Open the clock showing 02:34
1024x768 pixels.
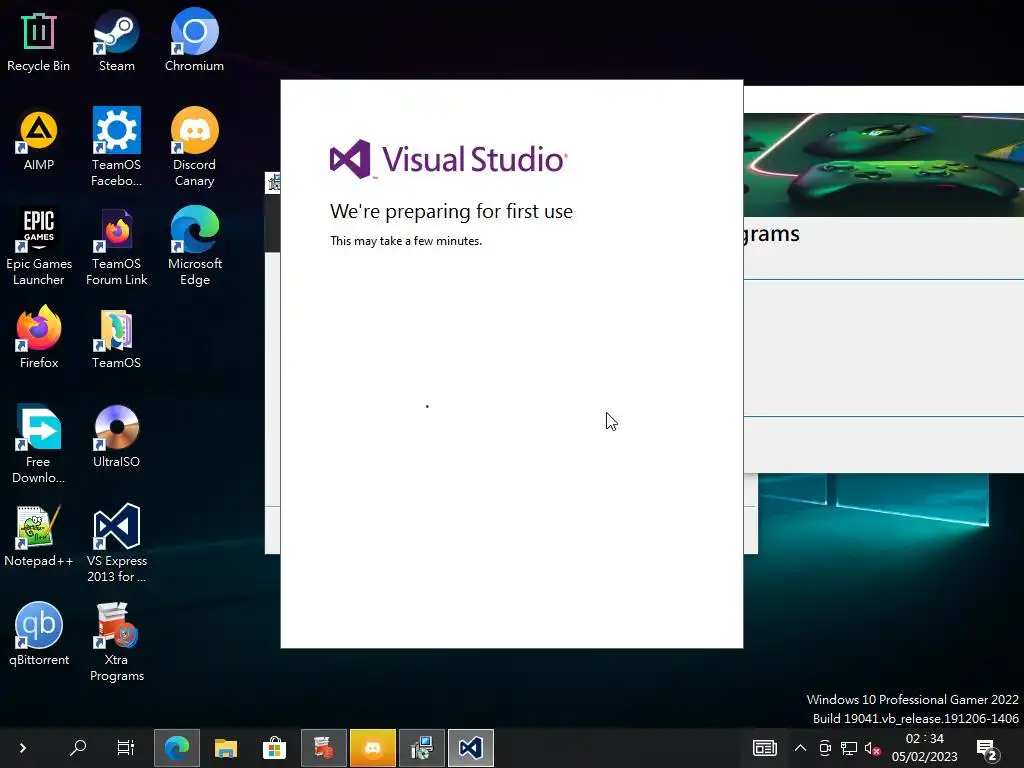(924, 748)
